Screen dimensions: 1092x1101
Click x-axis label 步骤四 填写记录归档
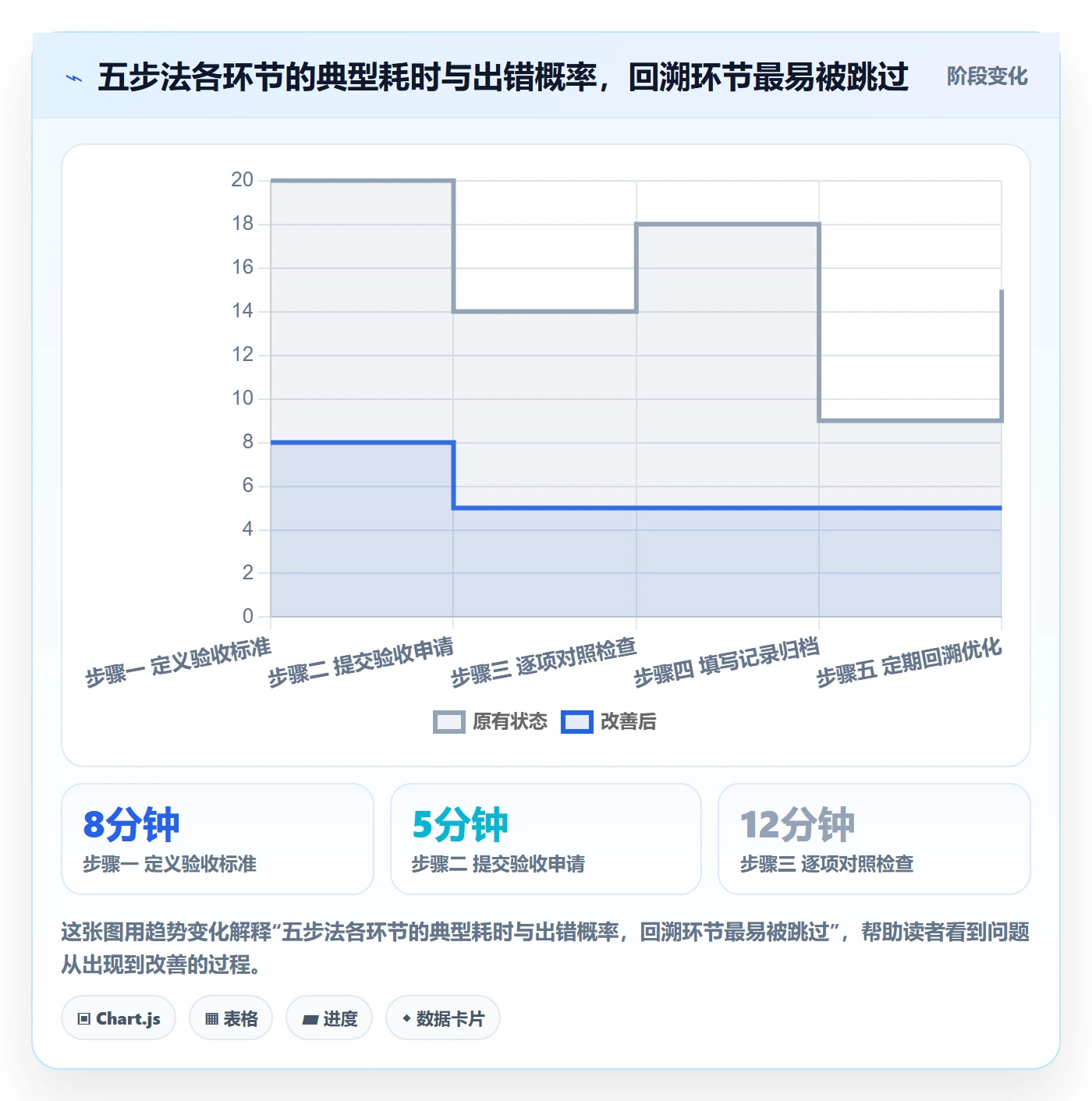pyautogui.click(x=726, y=662)
